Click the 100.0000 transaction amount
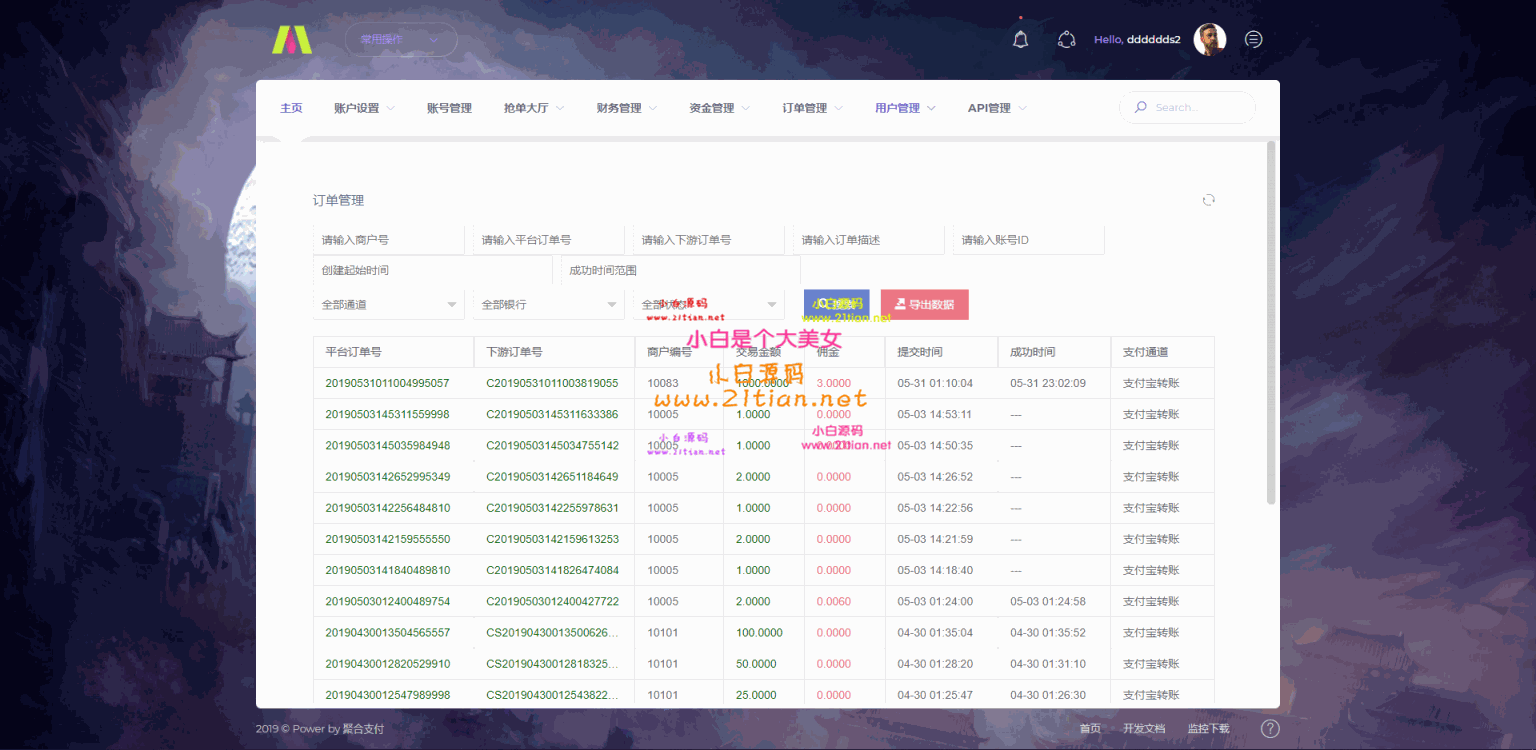This screenshot has width=1536, height=750. (759, 633)
